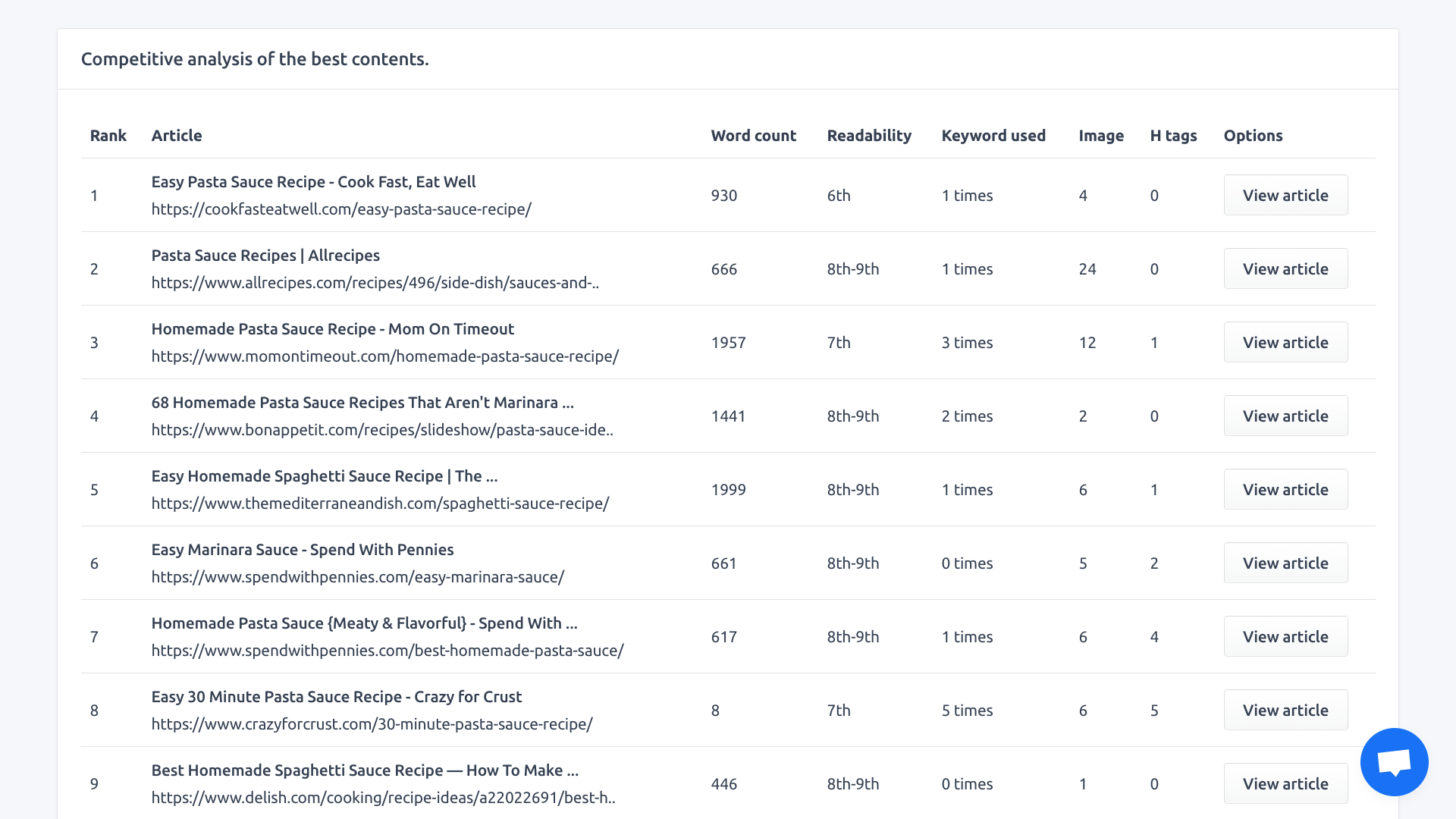This screenshot has height=819, width=1456.
Task: Open the momontimeout.com URL link
Action: (385, 356)
